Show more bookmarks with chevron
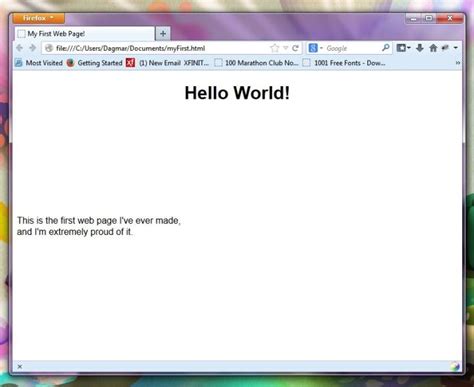 [458, 63]
